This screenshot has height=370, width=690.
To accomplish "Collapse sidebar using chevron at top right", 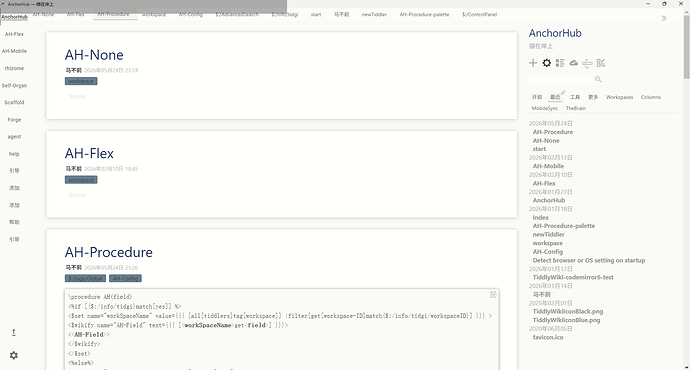I will (x=664, y=18).
